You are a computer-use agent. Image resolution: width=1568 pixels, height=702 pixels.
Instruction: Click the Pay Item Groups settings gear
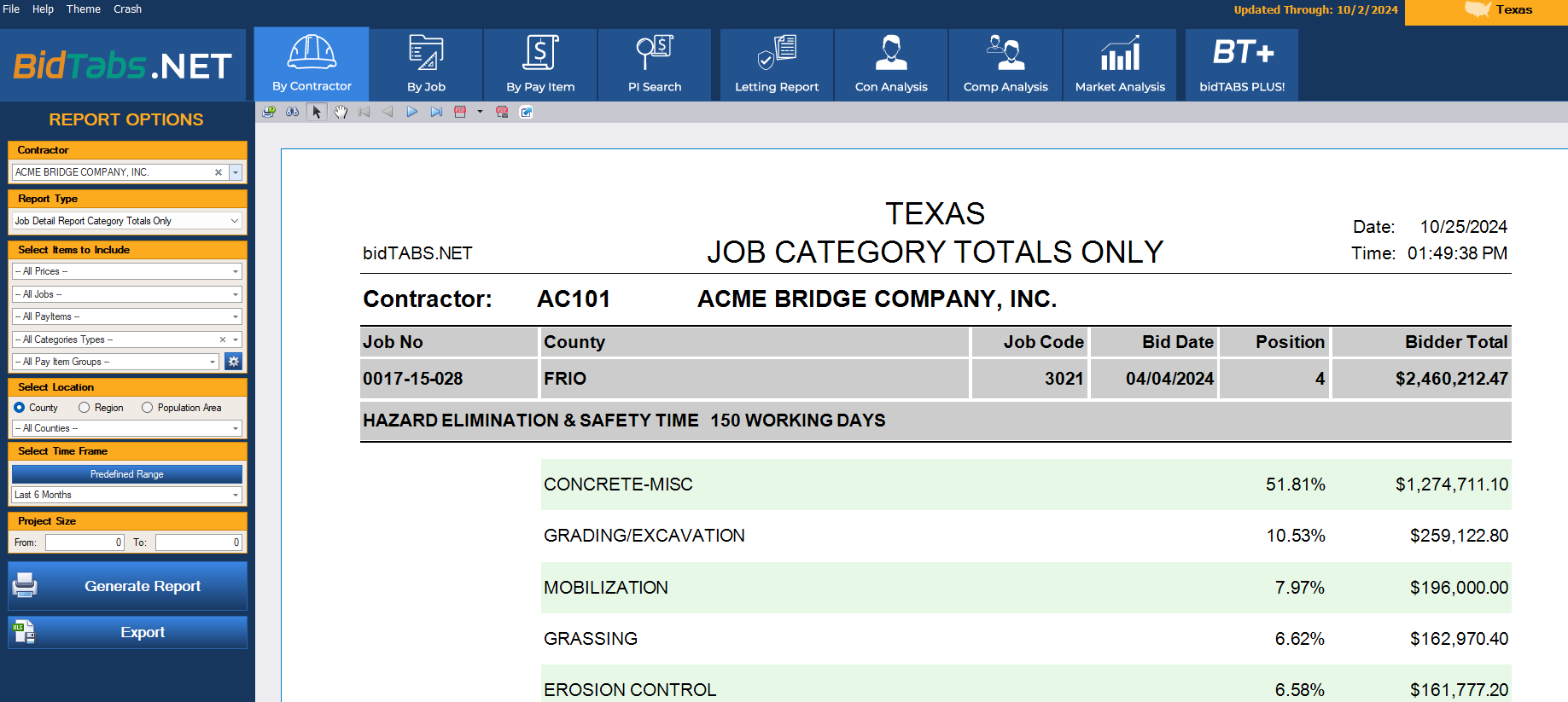coord(233,362)
